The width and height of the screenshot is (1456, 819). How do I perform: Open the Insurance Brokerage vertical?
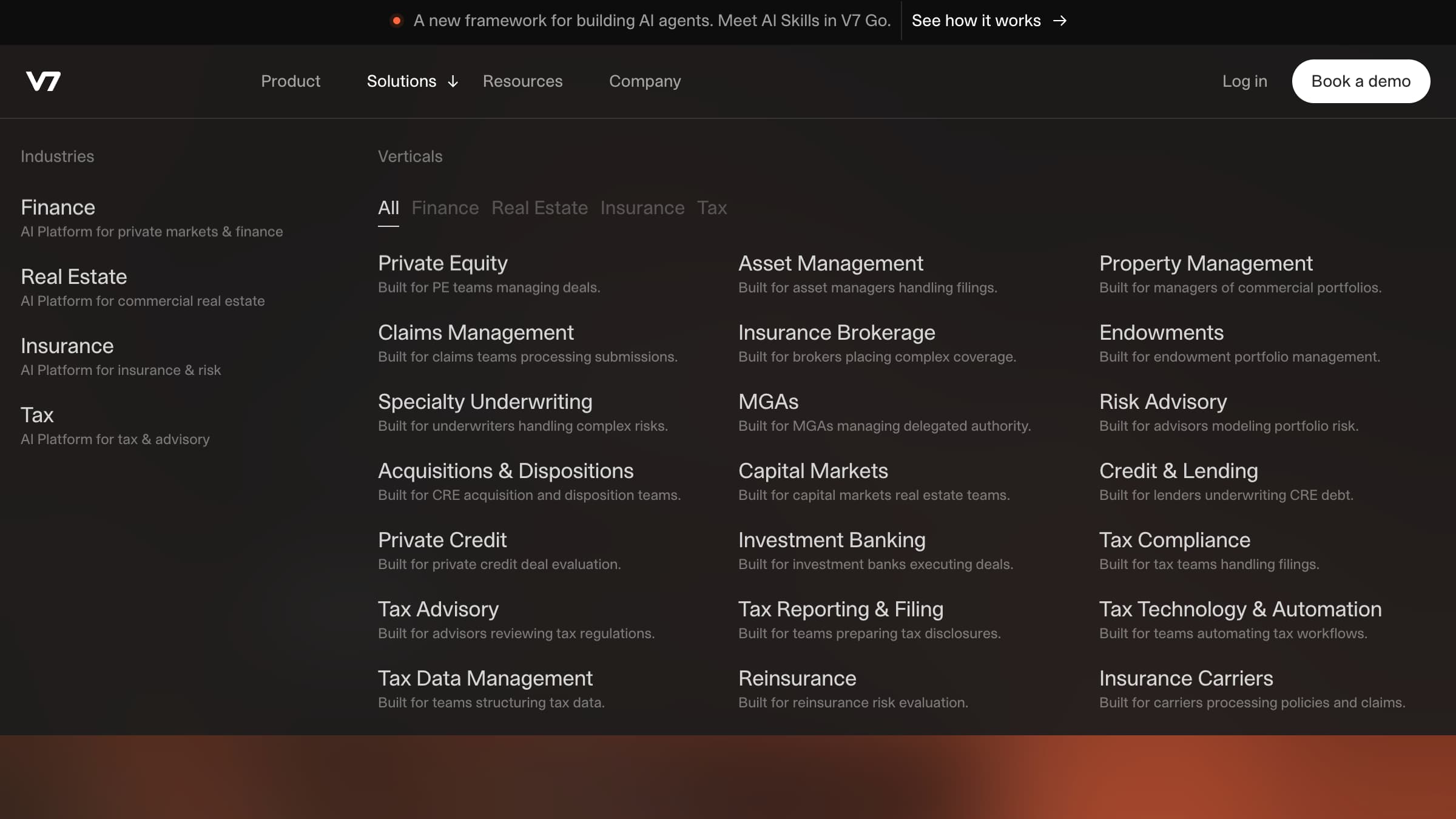click(x=836, y=332)
